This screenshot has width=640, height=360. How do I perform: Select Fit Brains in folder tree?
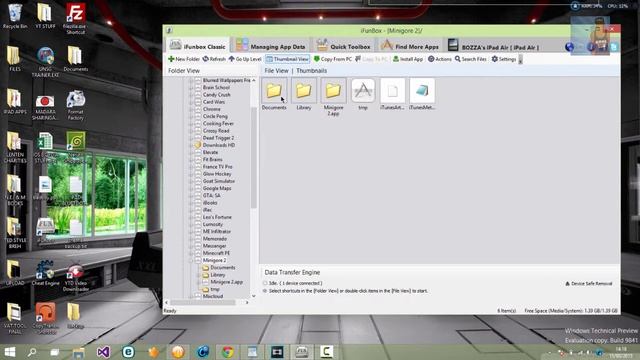tap(213, 160)
